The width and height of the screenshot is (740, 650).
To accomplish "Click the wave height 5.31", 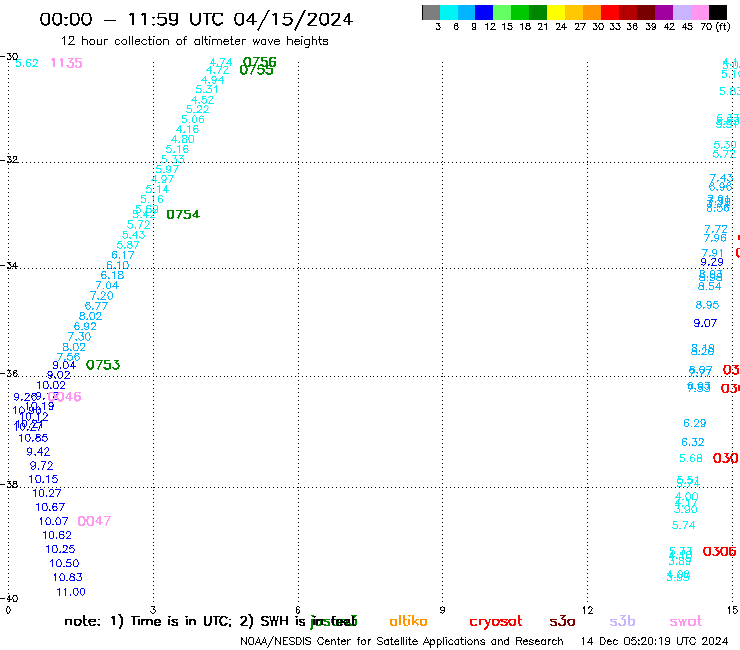I will 207,89.
